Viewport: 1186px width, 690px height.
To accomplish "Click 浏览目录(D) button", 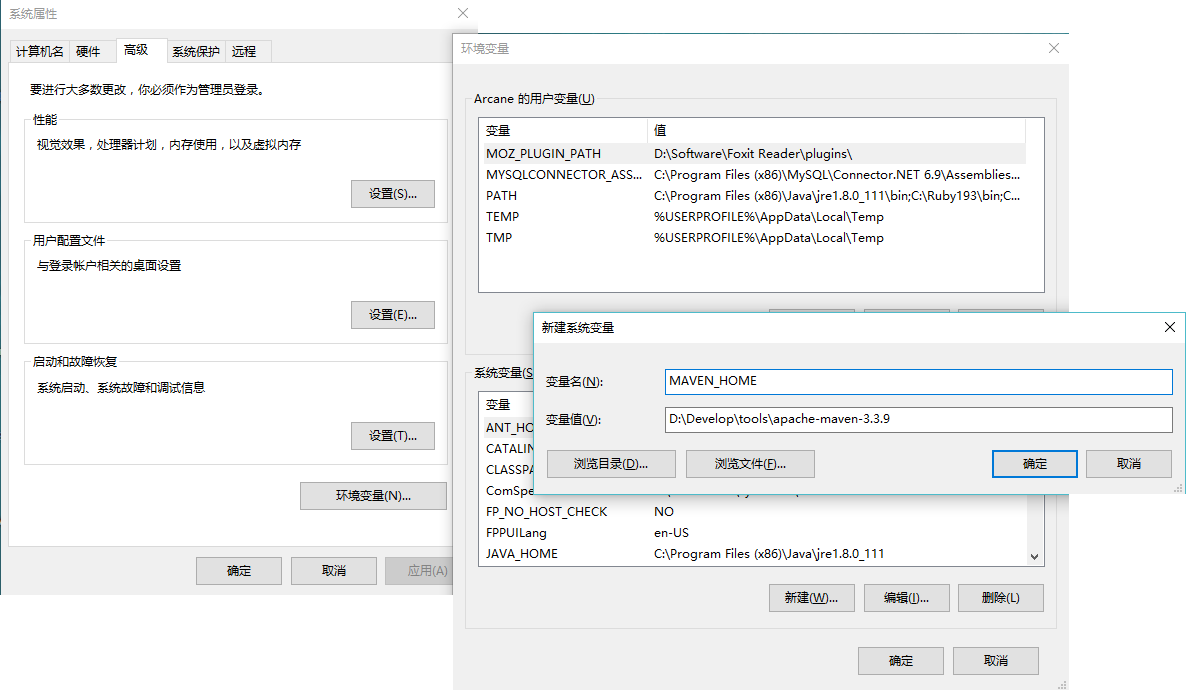I will point(611,464).
